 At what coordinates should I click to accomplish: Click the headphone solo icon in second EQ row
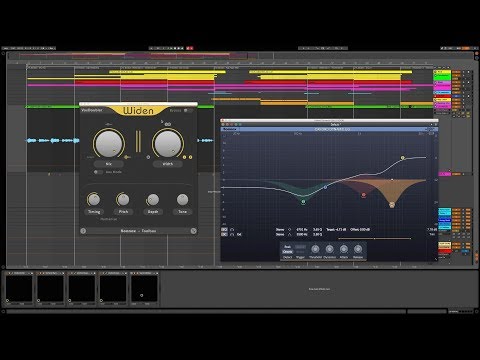pos(232,235)
